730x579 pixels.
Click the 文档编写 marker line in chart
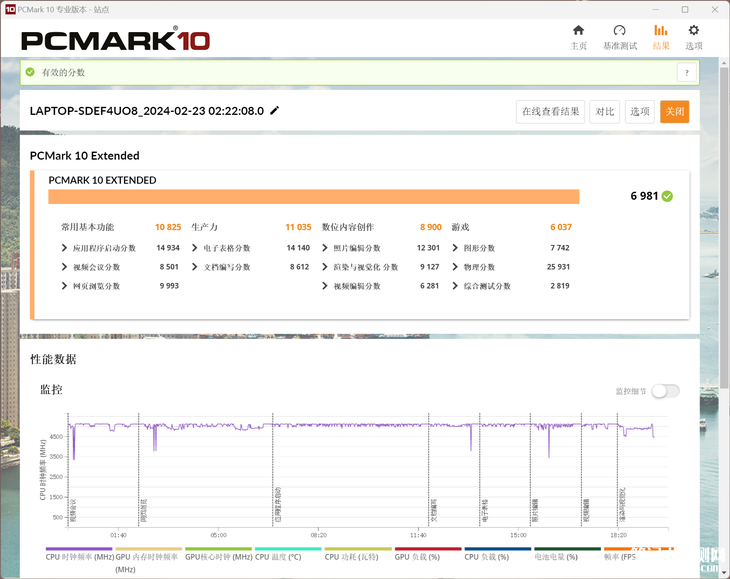pos(429,470)
